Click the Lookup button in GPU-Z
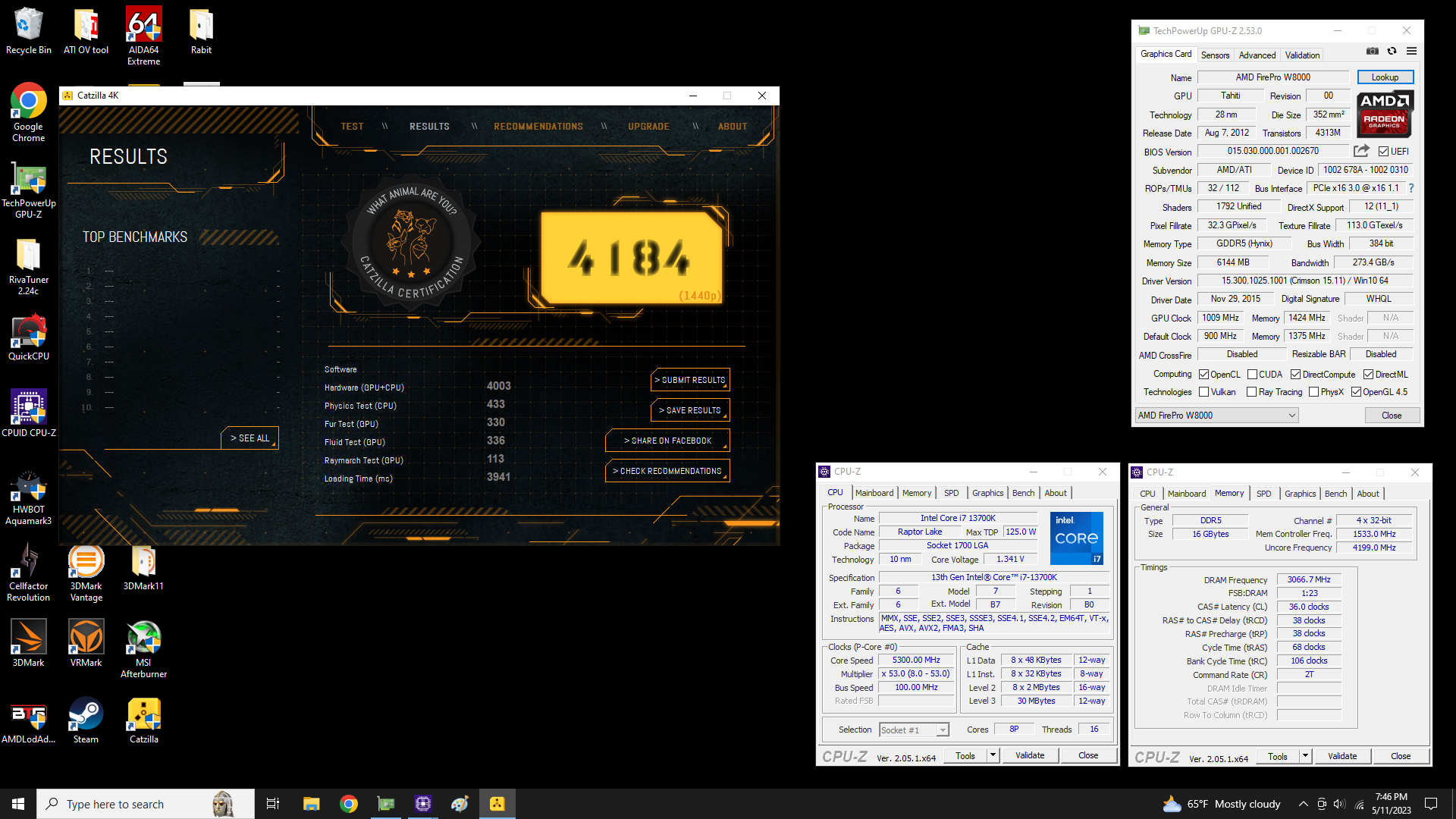Viewport: 1456px width, 819px height. (x=1385, y=77)
